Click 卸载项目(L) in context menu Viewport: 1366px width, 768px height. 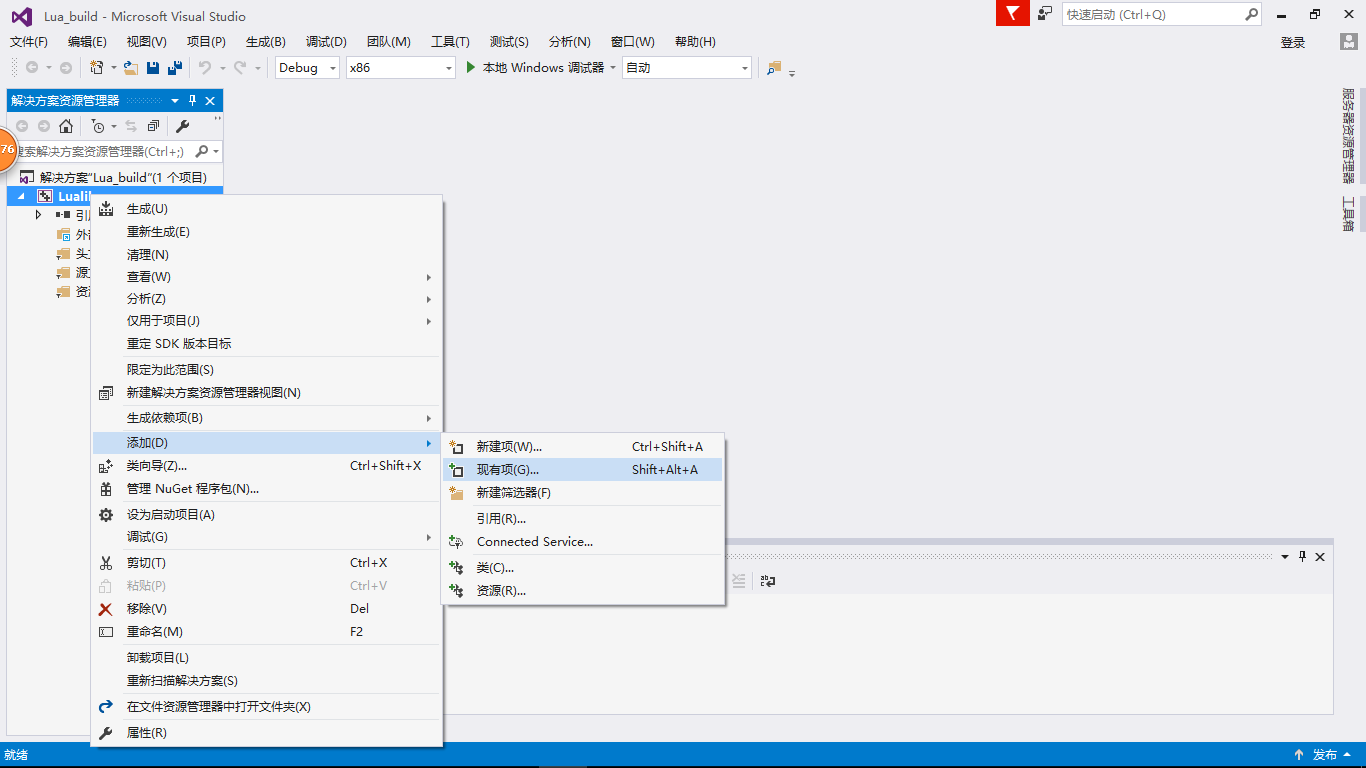point(266,658)
